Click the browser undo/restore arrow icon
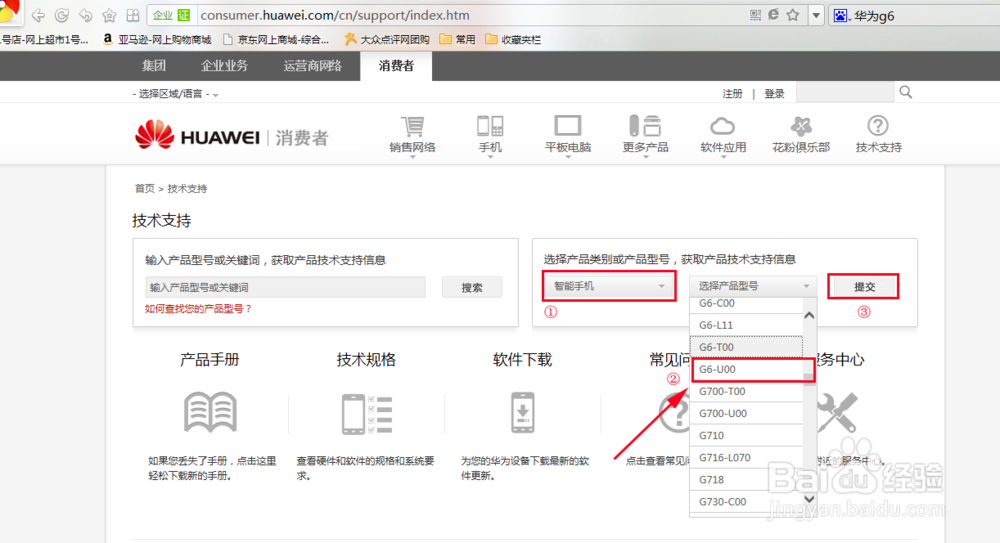This screenshot has width=1000, height=543. point(85,15)
